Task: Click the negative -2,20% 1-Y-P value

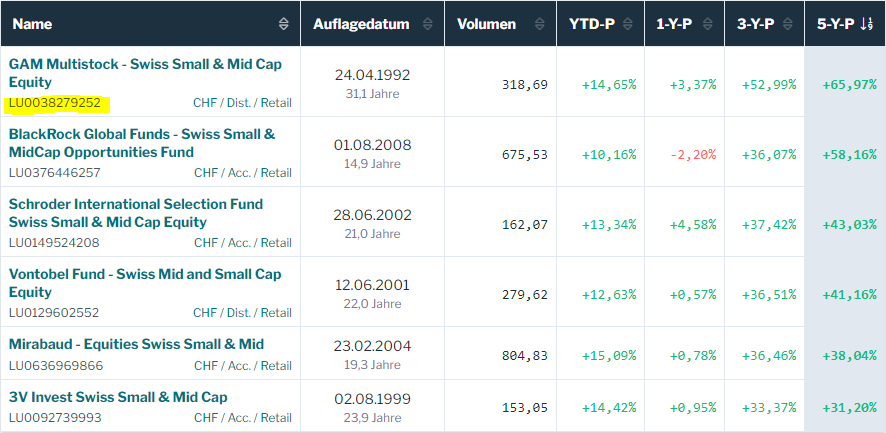Action: click(694, 155)
